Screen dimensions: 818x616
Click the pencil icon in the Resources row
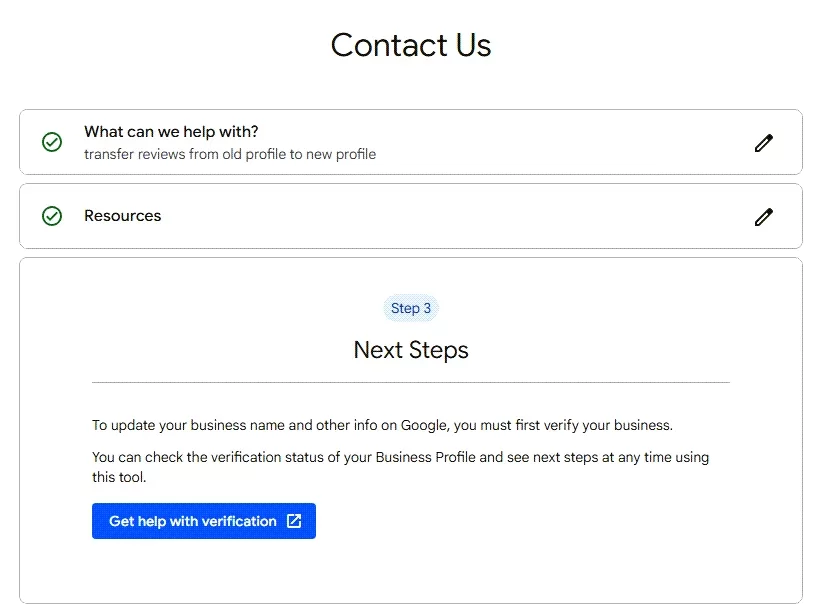pyautogui.click(x=763, y=217)
